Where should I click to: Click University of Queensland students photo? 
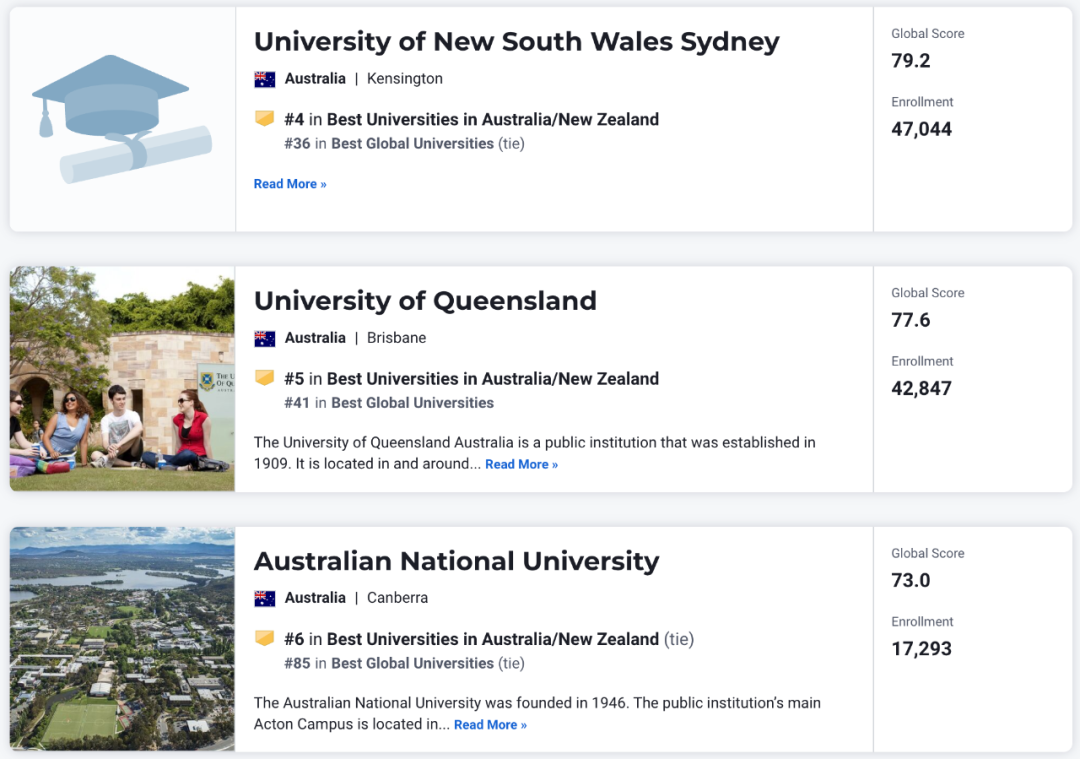tap(123, 379)
